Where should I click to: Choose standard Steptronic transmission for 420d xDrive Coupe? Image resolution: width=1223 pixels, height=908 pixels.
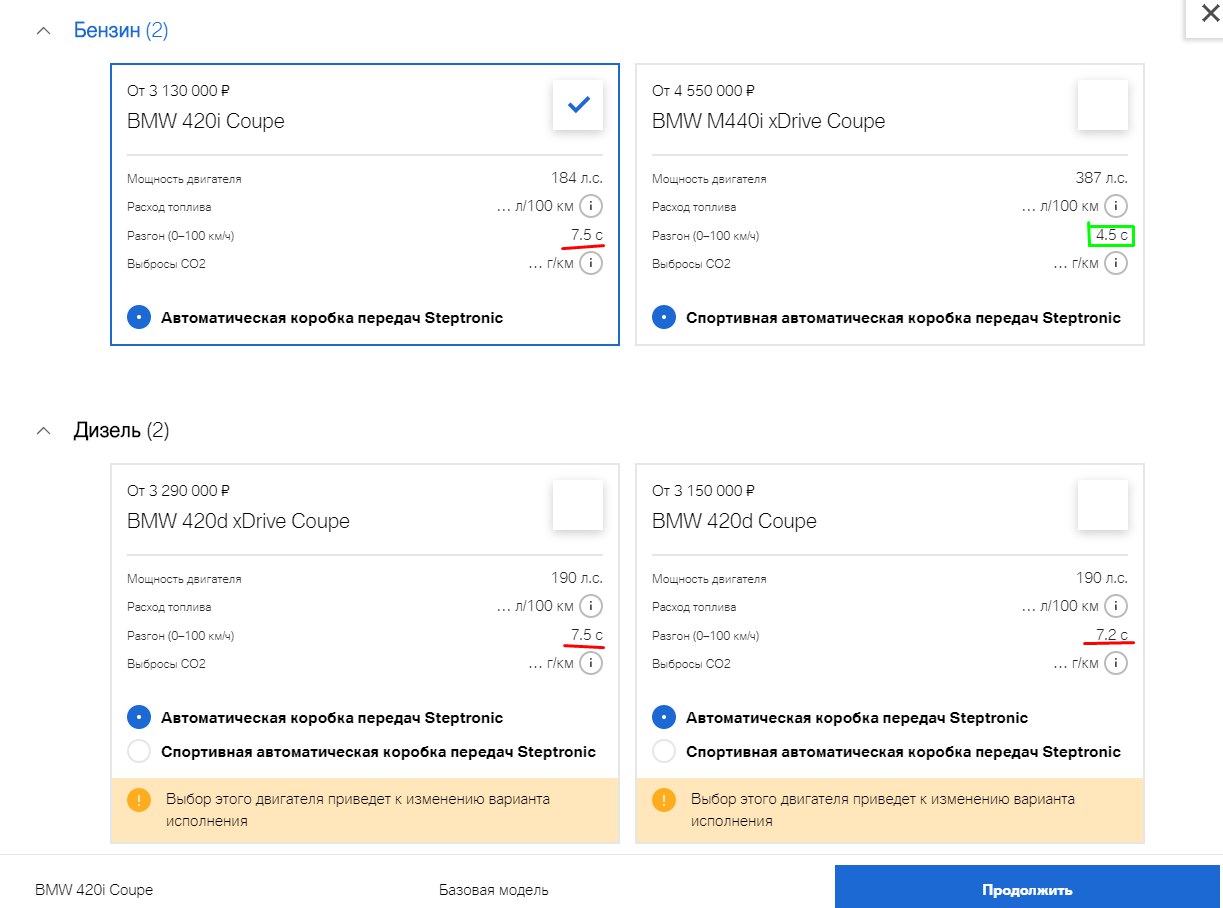[138, 718]
